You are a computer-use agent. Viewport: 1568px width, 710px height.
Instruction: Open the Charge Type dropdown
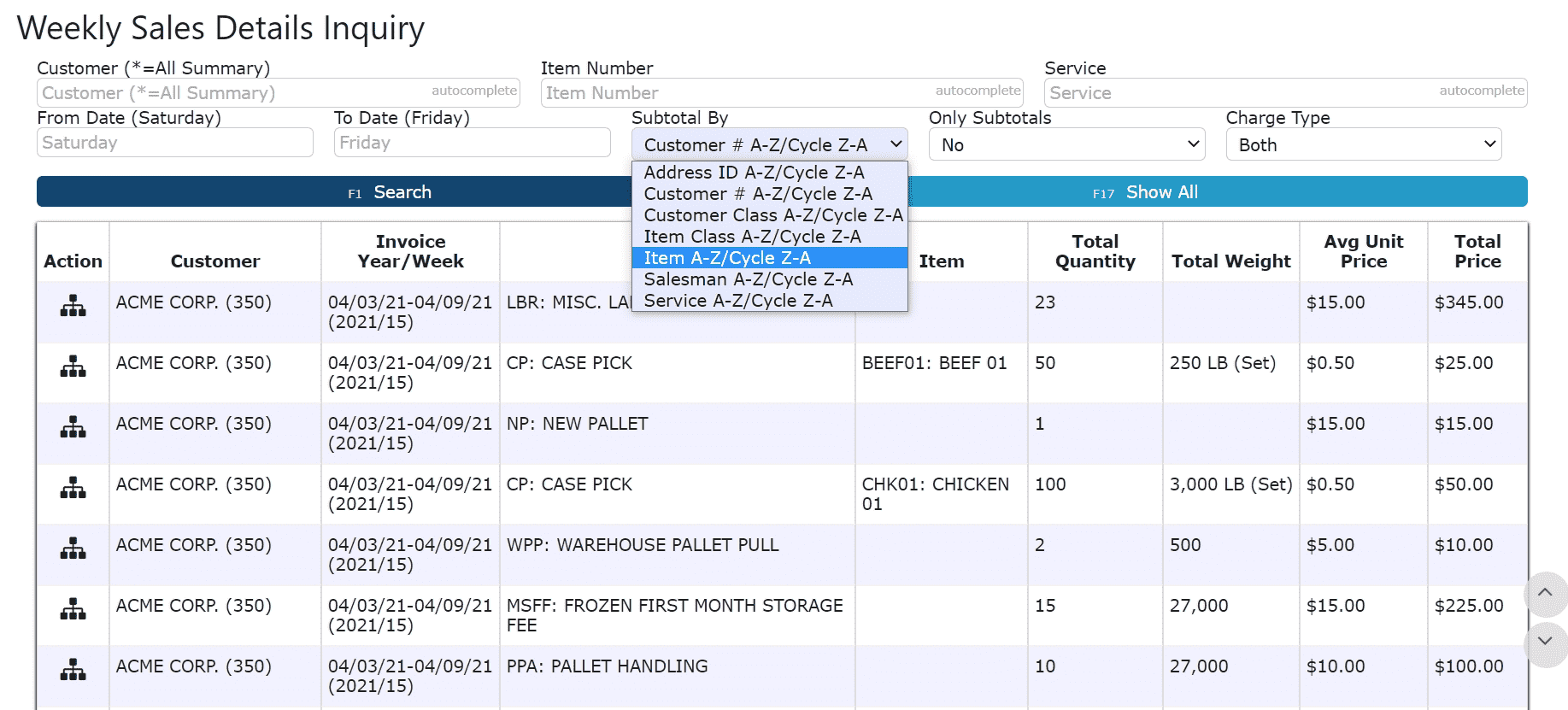(1363, 145)
